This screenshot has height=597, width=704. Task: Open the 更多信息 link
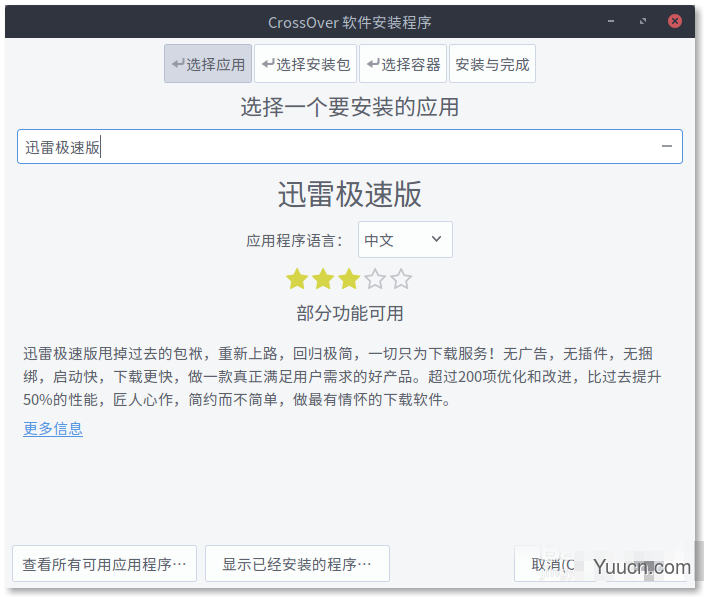click(x=53, y=429)
